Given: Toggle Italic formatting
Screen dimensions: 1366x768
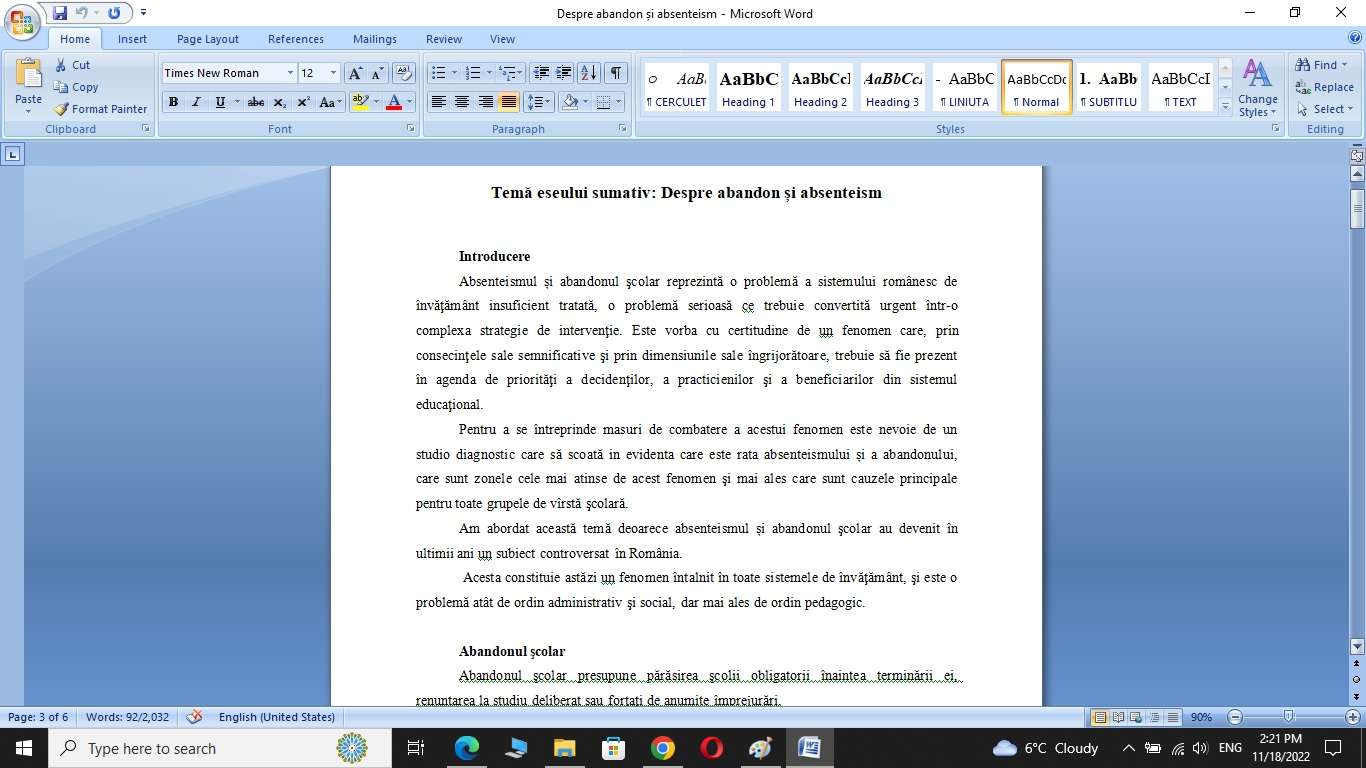Looking at the screenshot, I should (196, 102).
